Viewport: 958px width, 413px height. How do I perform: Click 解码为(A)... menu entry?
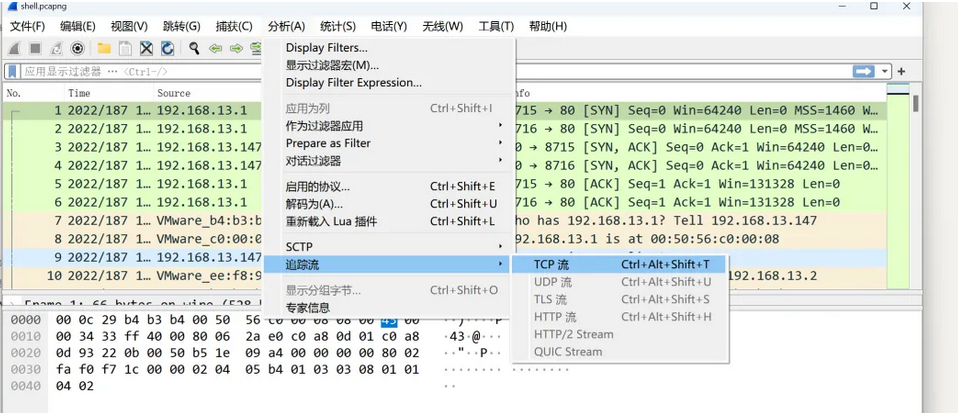click(314, 203)
